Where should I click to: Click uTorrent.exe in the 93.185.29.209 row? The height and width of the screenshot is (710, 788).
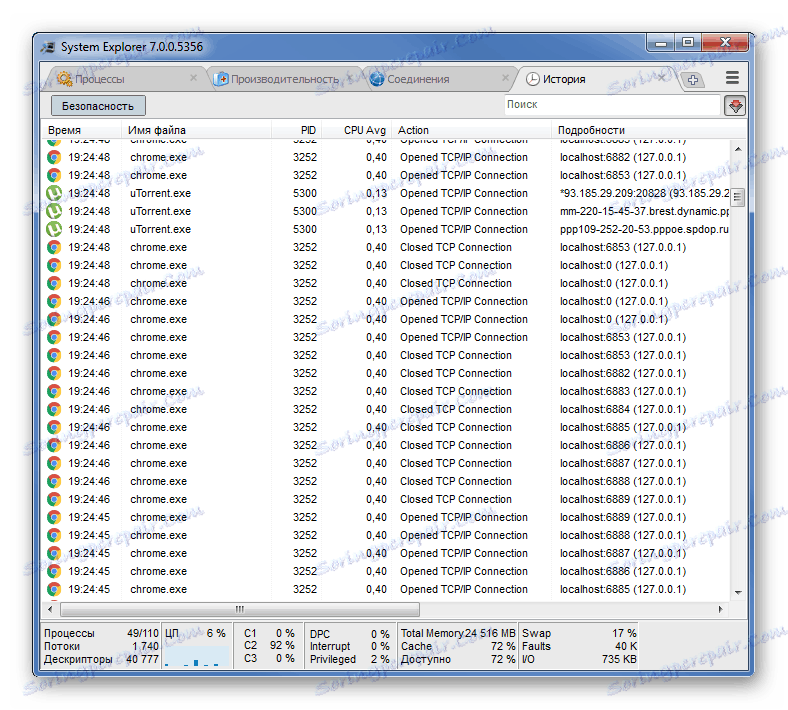pyautogui.click(x=160, y=193)
